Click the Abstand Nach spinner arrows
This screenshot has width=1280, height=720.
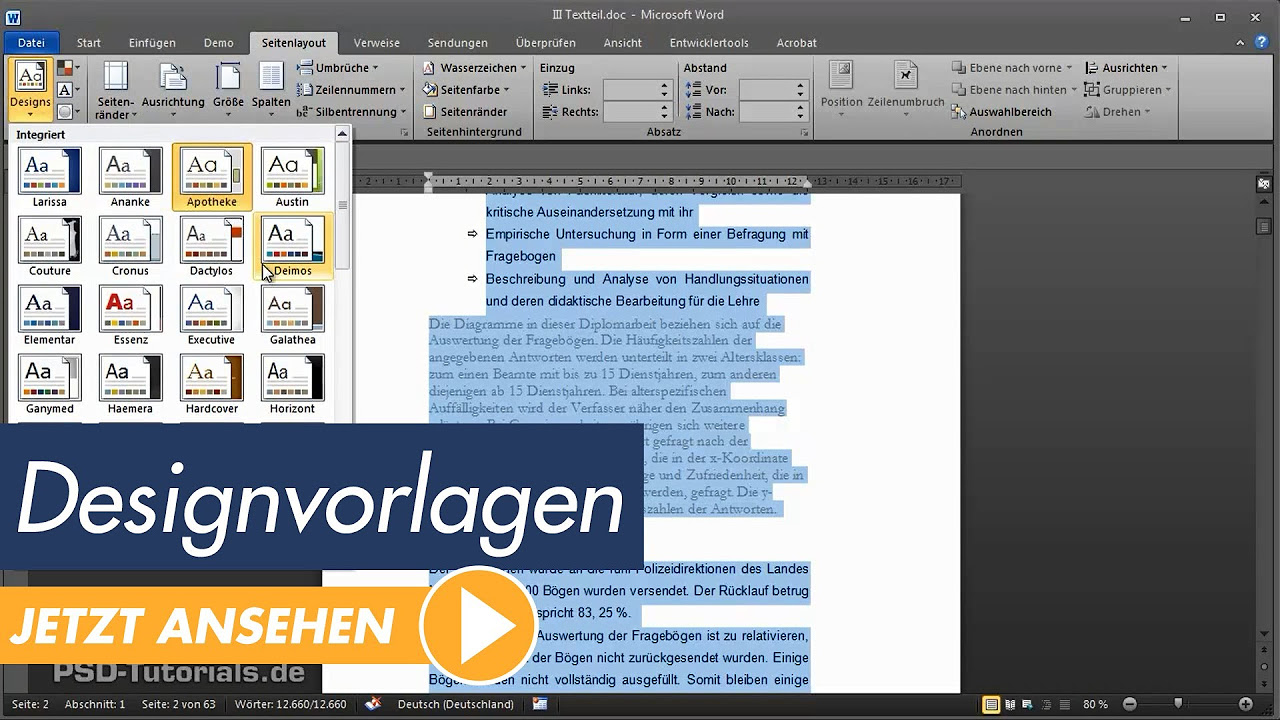pos(801,112)
